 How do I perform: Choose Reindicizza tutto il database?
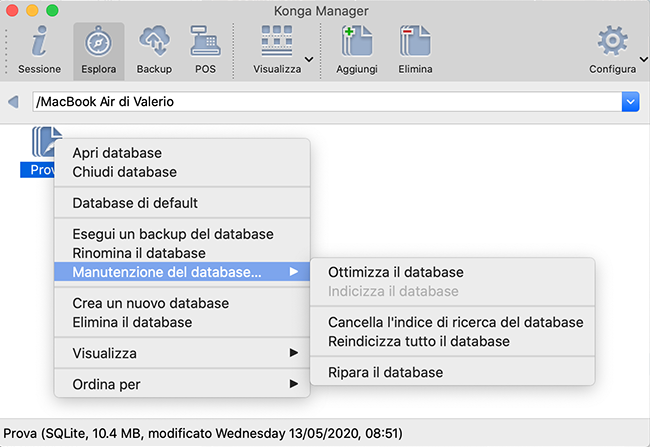click(419, 341)
